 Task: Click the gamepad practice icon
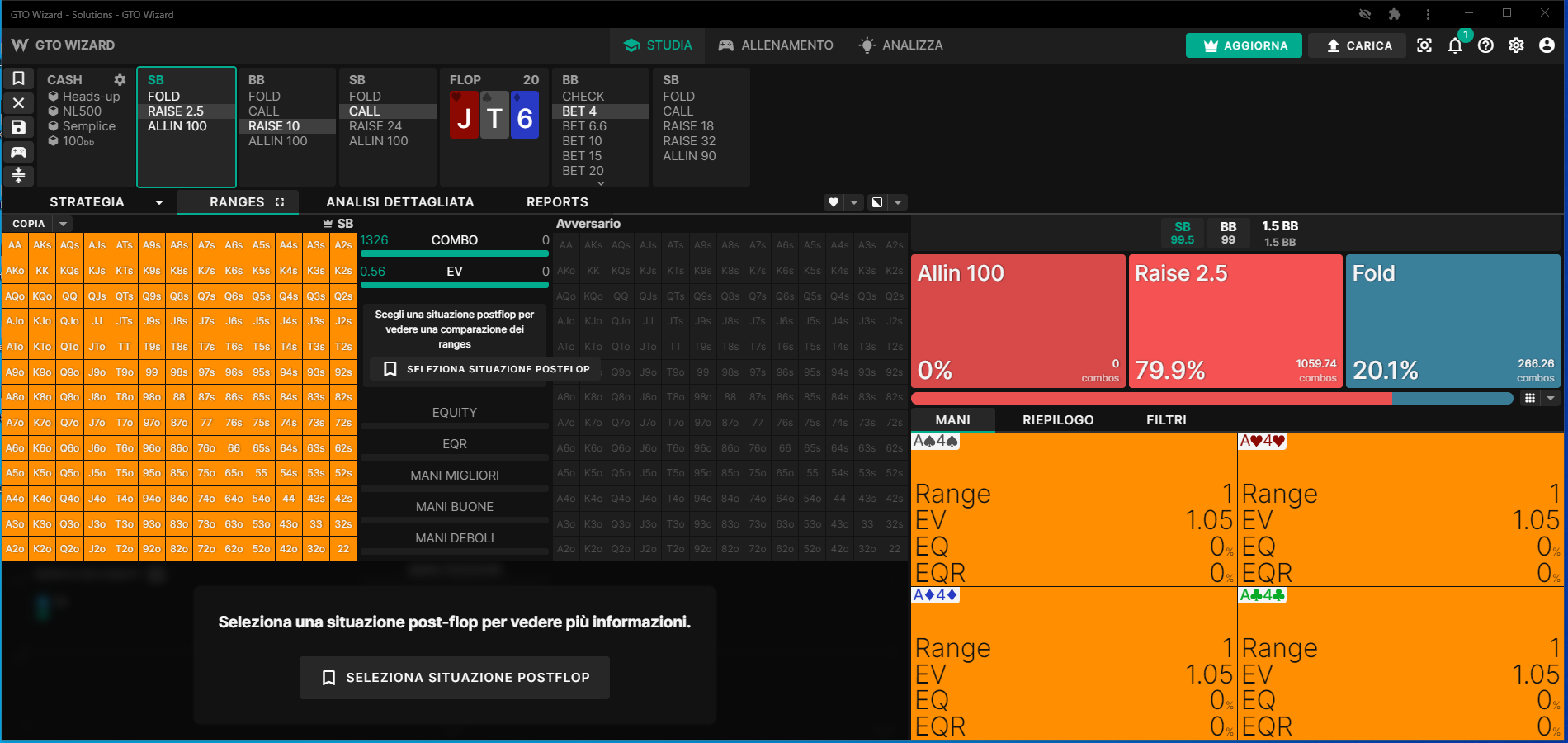18,152
